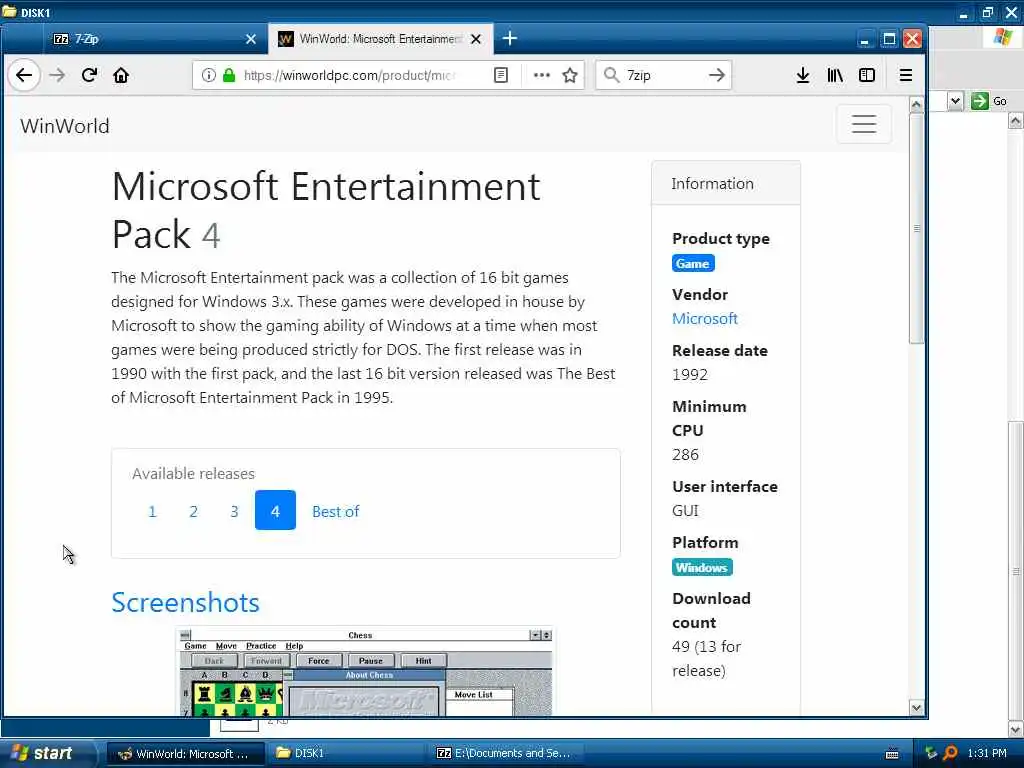Viewport: 1024px width, 768px height.
Task: Click the browser page scrollbar thumb
Action: (917, 229)
